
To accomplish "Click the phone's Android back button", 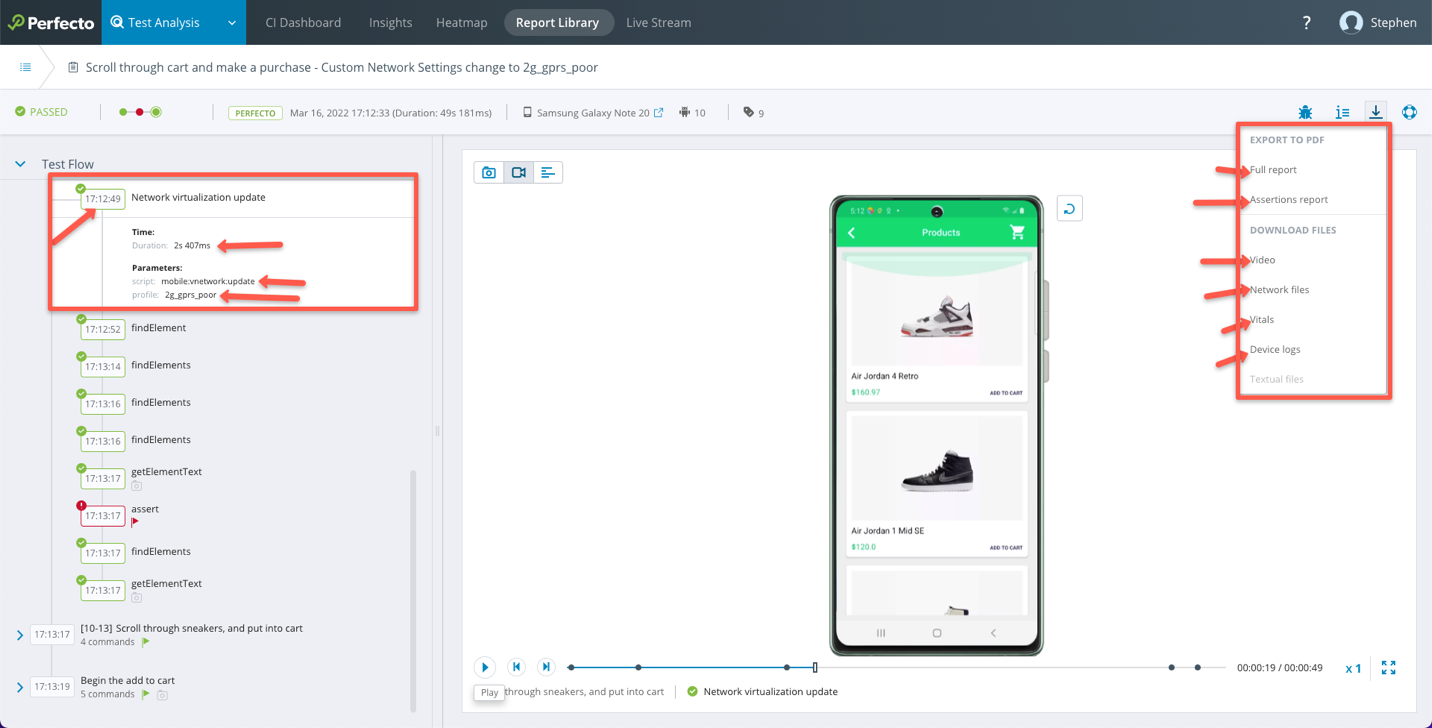I will pyautogui.click(x=993, y=633).
